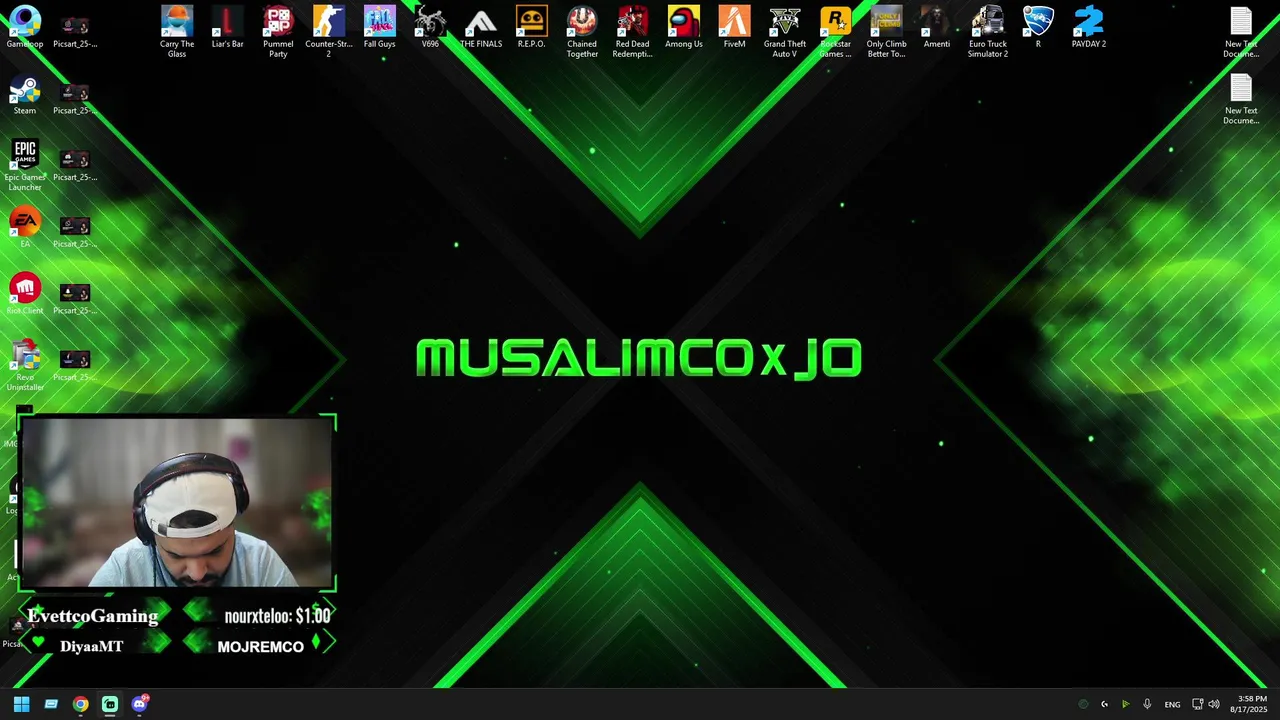Select the Fall Guys shortcut
The height and width of the screenshot is (720, 1280).
point(379,27)
